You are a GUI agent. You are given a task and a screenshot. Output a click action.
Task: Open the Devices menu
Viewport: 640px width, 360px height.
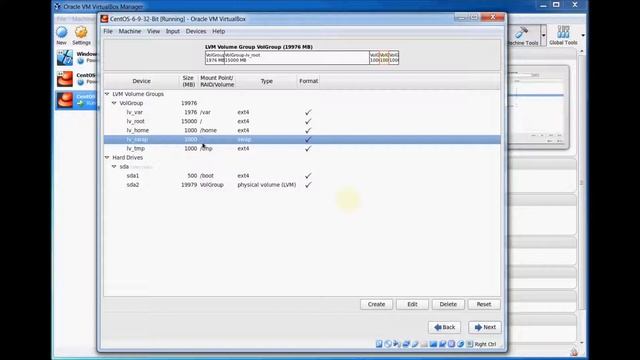tap(196, 31)
